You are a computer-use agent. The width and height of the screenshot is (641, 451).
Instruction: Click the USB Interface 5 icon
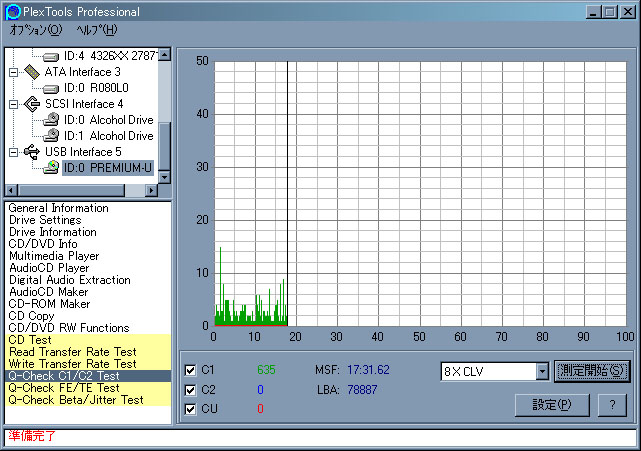tap(32, 152)
